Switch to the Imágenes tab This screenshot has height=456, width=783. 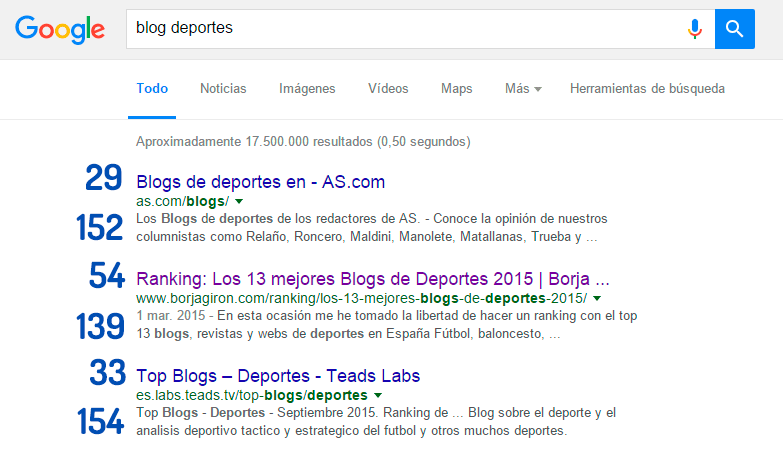click(307, 89)
